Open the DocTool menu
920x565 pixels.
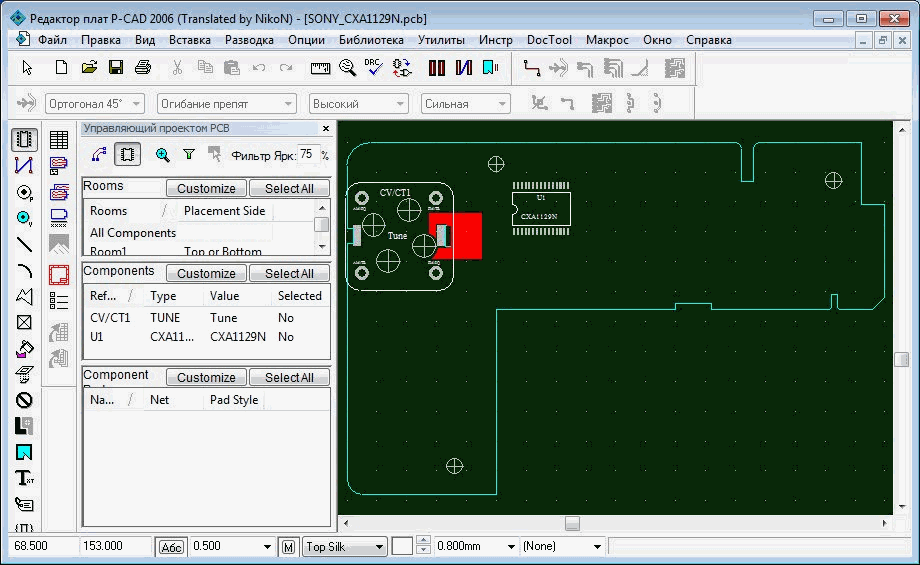click(549, 40)
